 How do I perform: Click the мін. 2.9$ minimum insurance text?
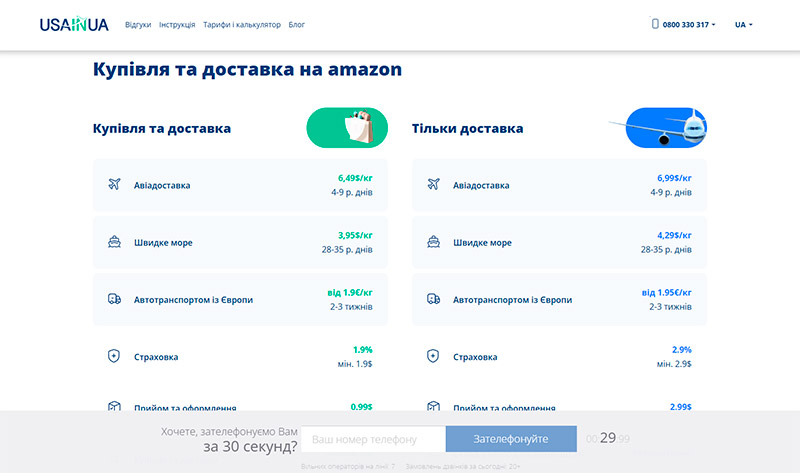point(674,364)
